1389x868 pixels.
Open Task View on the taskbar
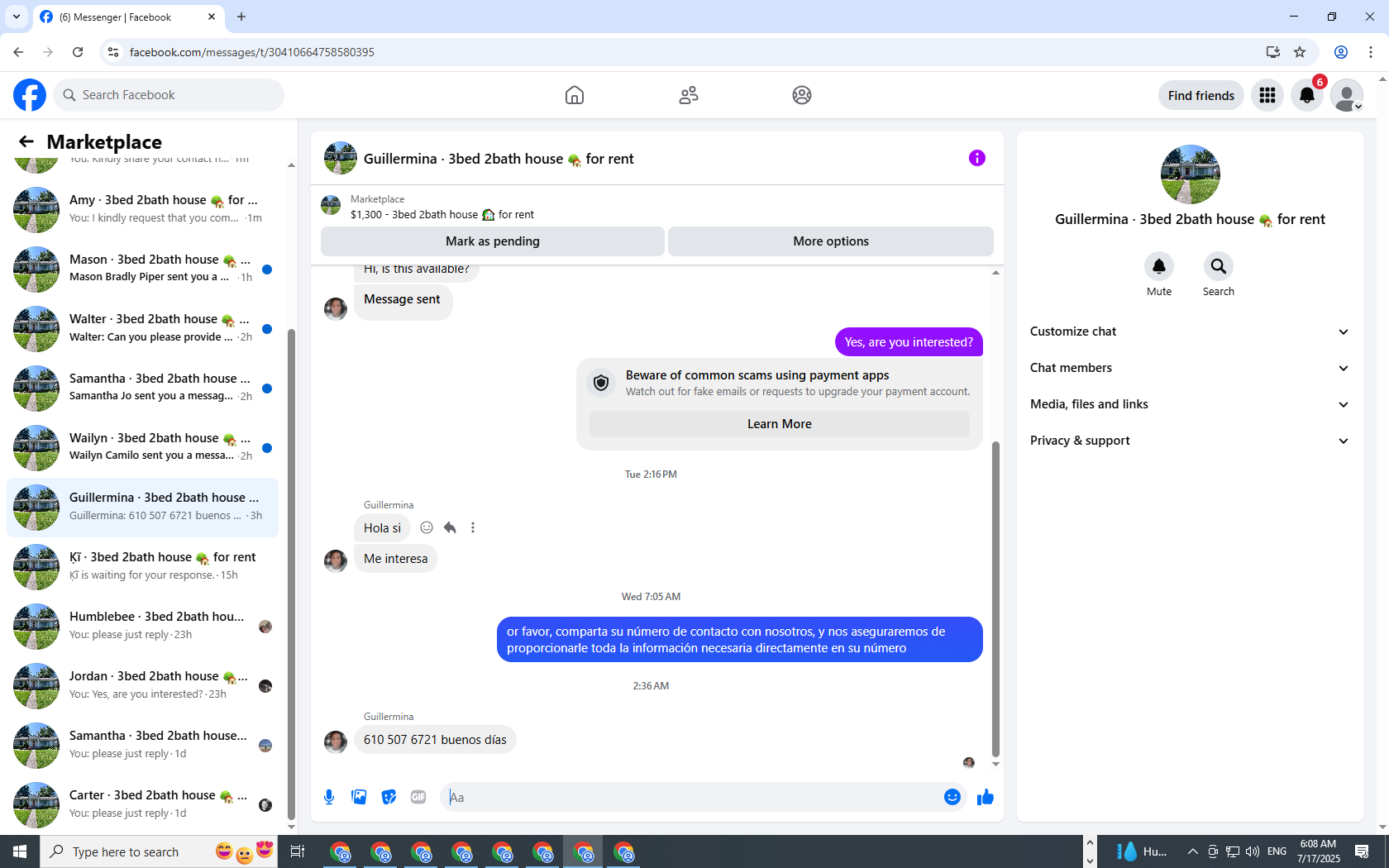(x=298, y=851)
